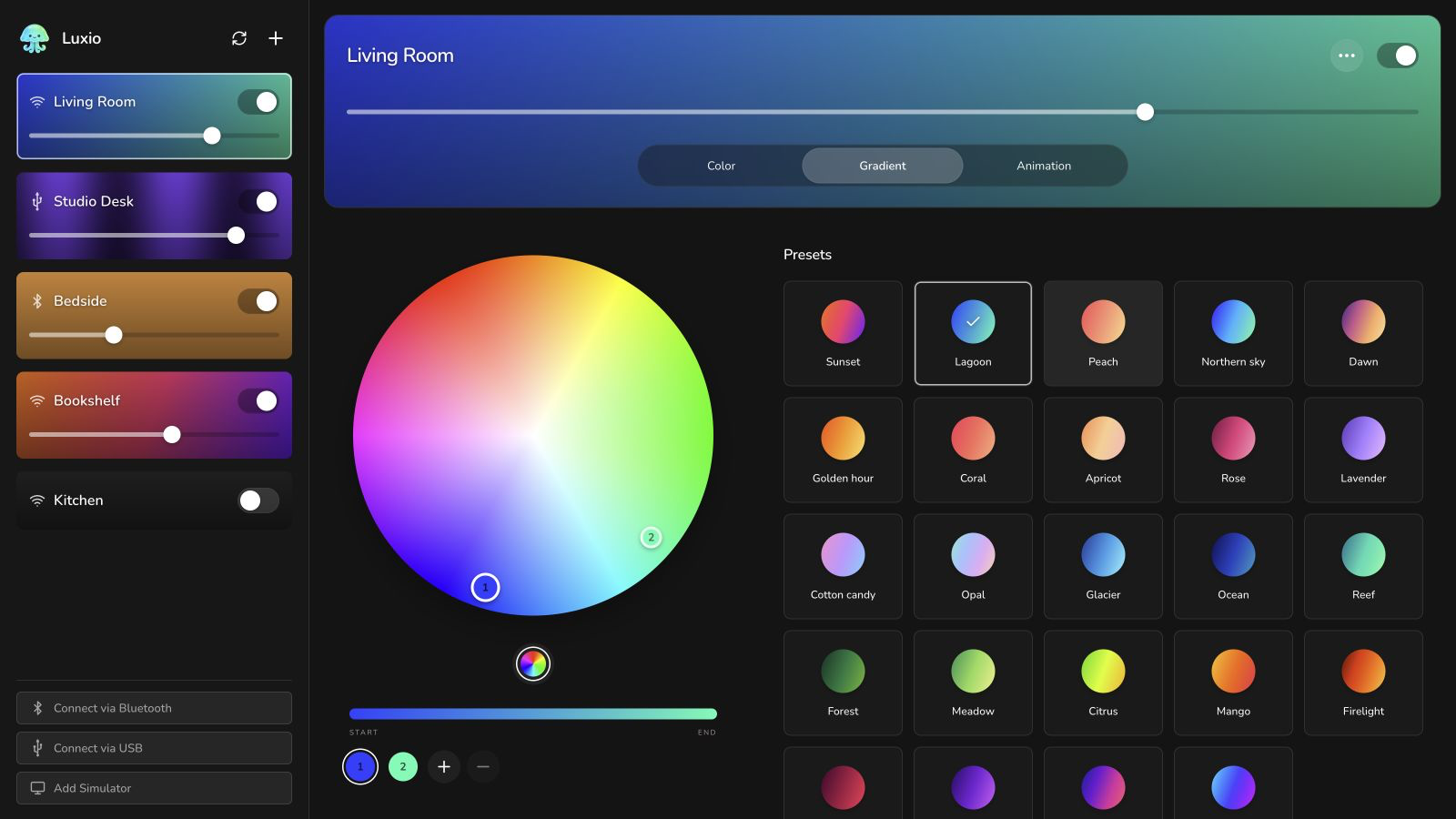Screen dimensions: 1456x819
Task: Click the Bluetooth icon on the Bedside card
Action: pyautogui.click(x=37, y=301)
